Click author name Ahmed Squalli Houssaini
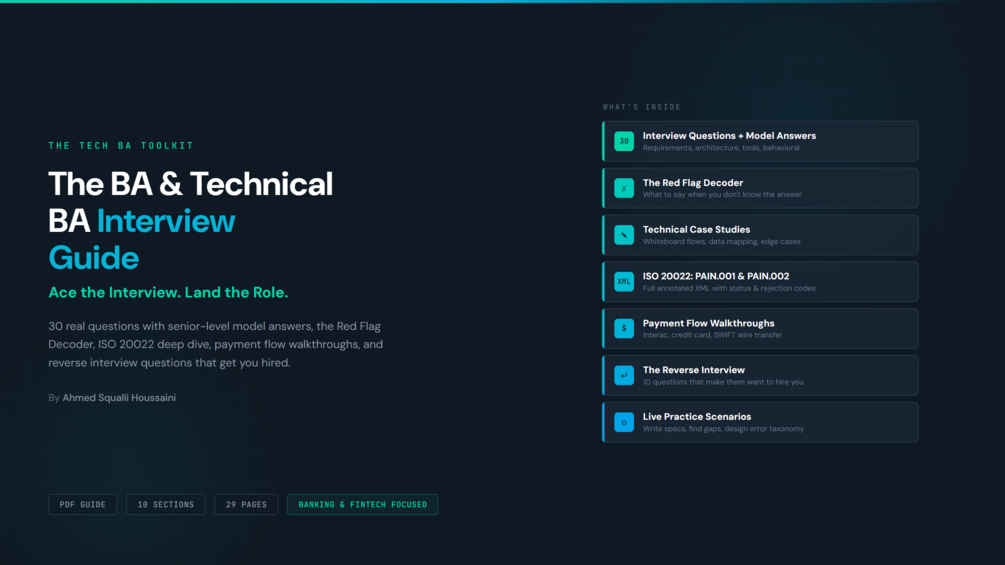The height and width of the screenshot is (565, 1005). [119, 398]
